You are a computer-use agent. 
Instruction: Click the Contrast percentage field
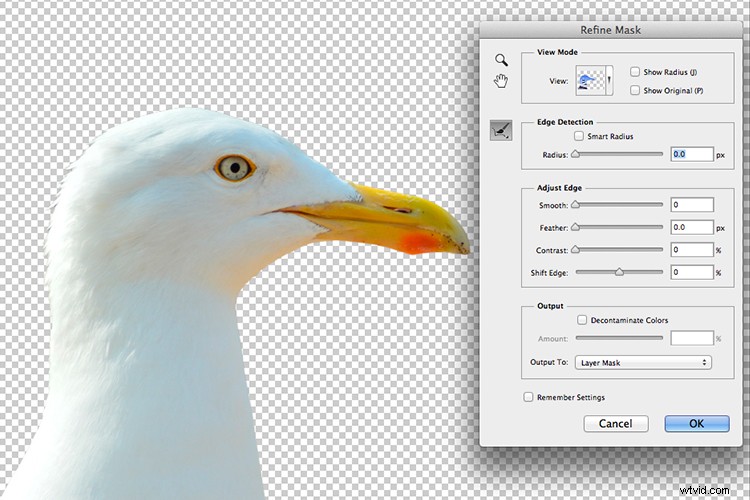[692, 250]
